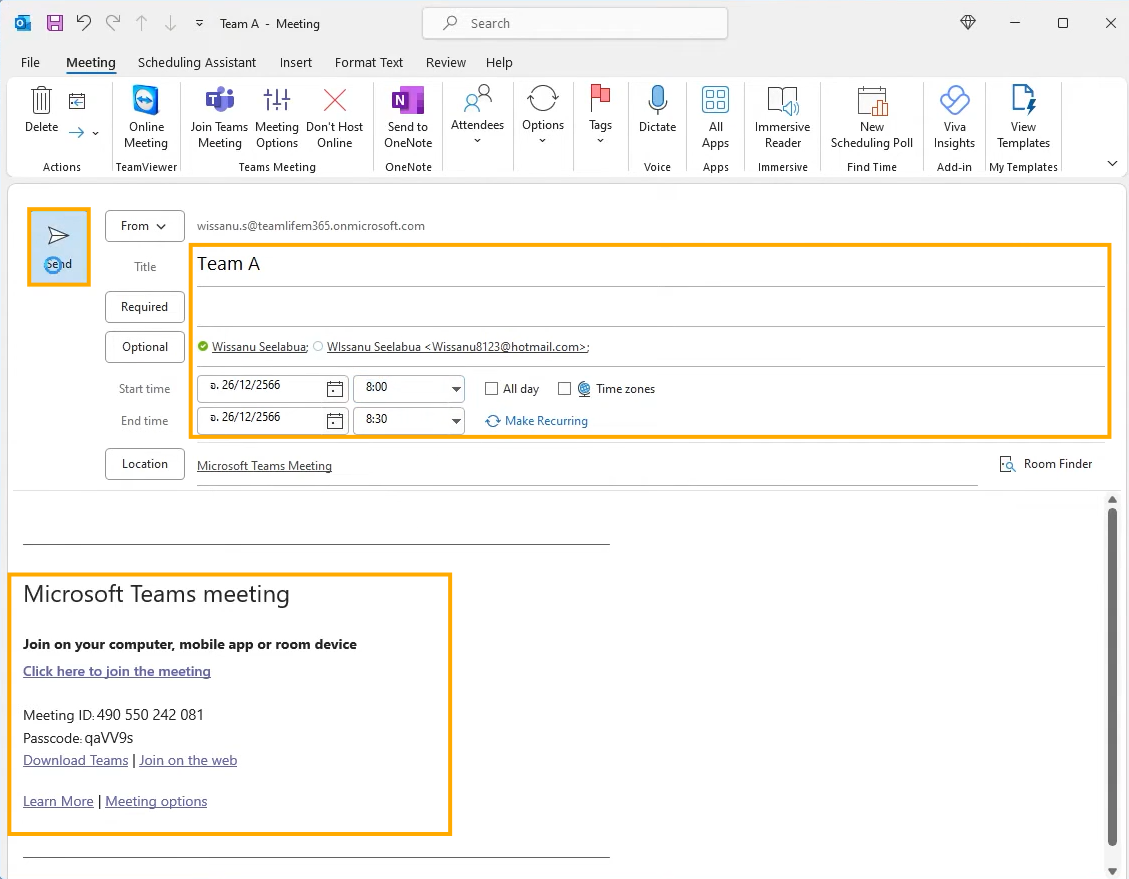1129x879 pixels.
Task: Click the message body vertical scrollbar
Action: pyautogui.click(x=1112, y=676)
